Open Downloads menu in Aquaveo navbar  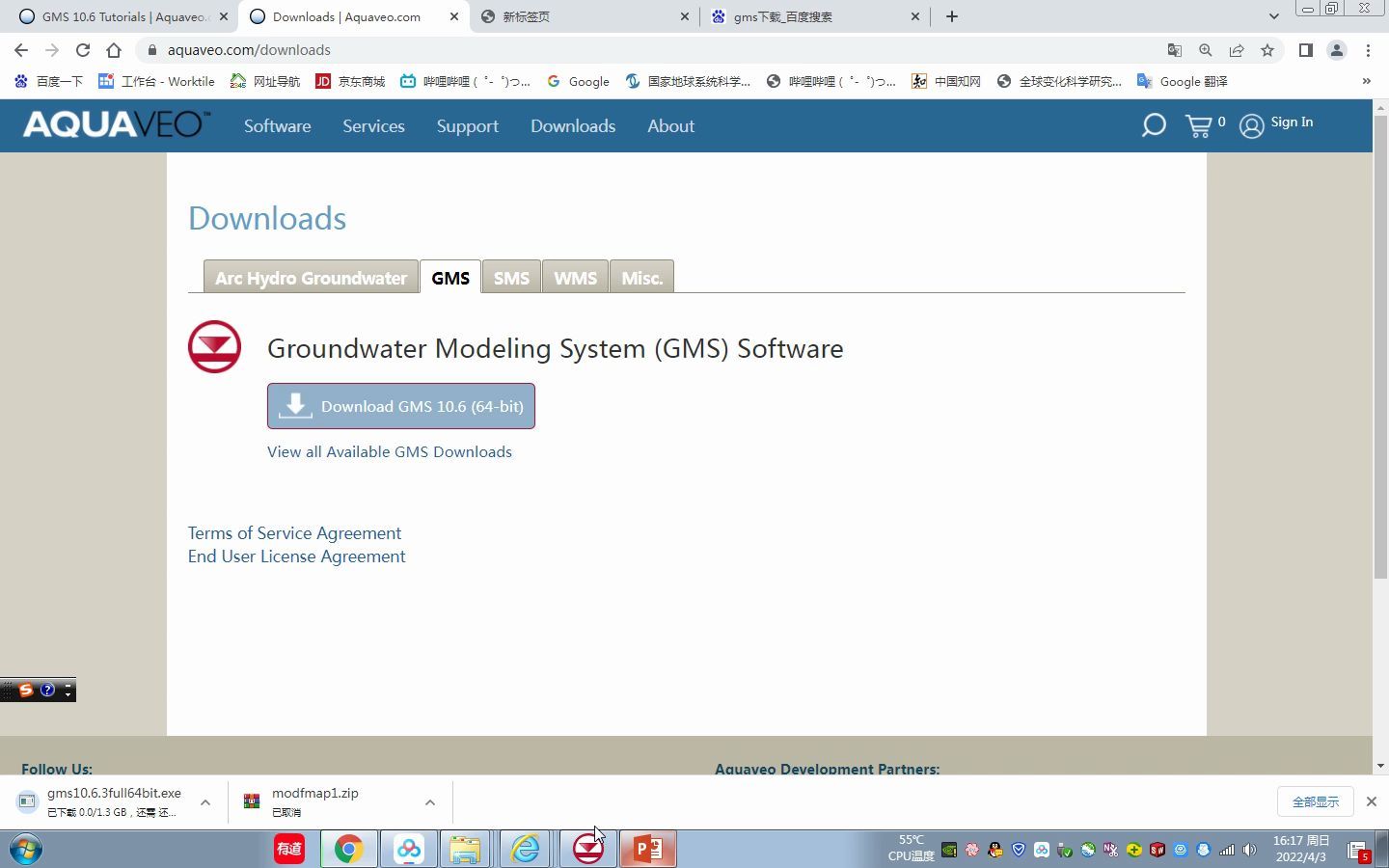click(573, 125)
